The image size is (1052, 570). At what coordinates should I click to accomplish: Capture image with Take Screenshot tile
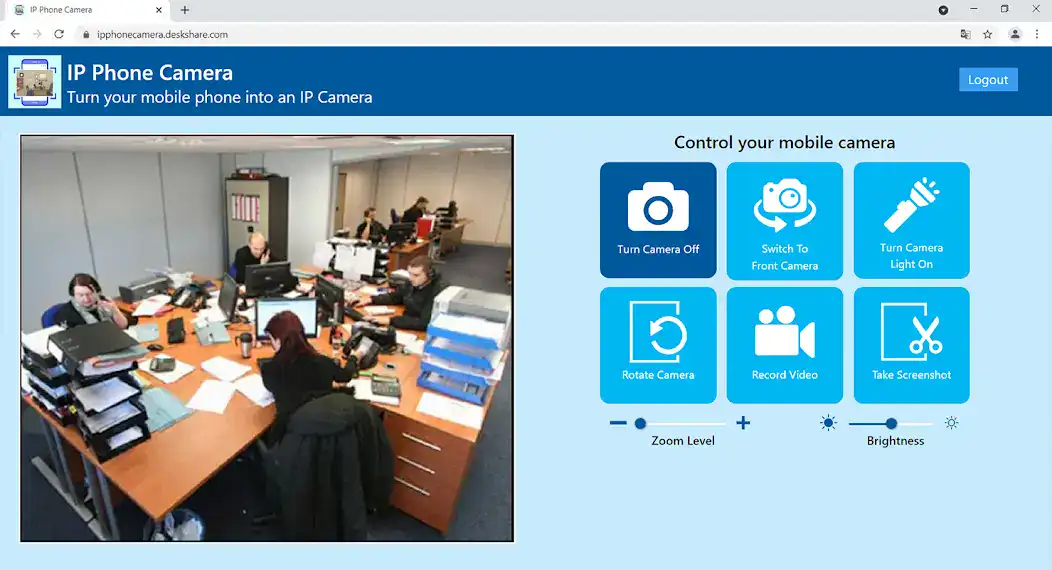tap(911, 345)
